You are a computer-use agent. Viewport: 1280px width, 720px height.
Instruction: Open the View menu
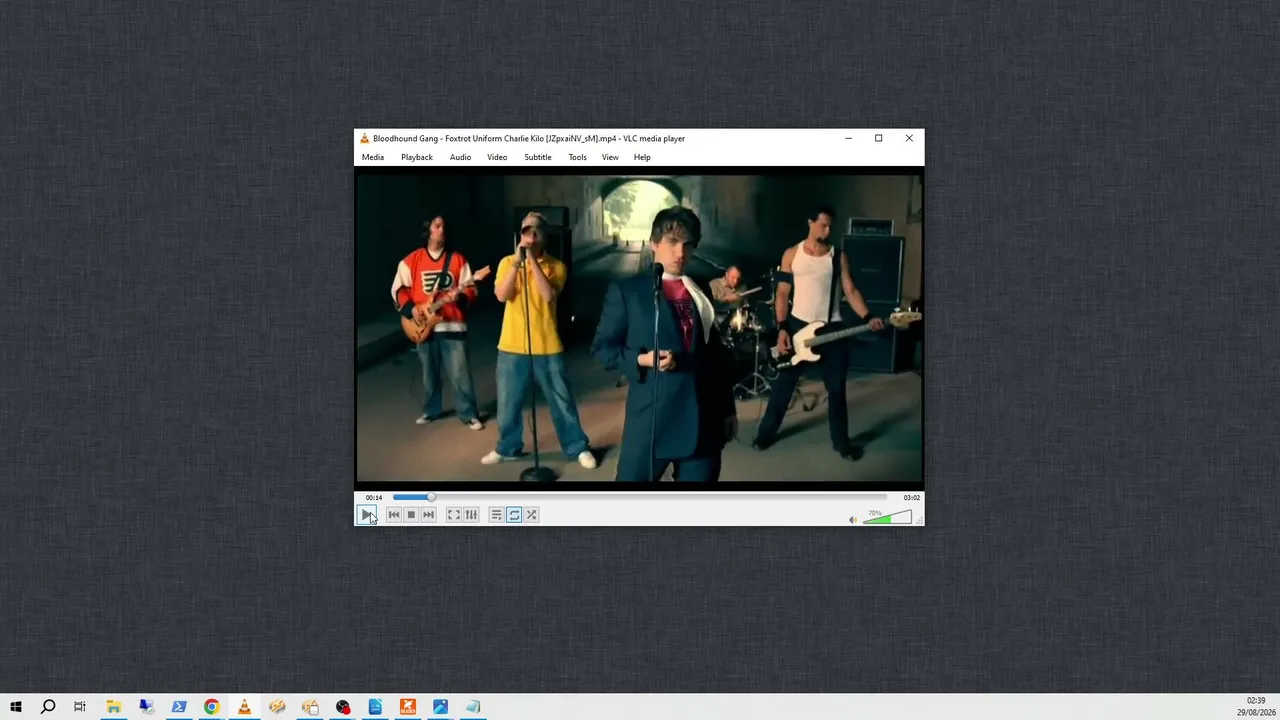[x=610, y=157]
